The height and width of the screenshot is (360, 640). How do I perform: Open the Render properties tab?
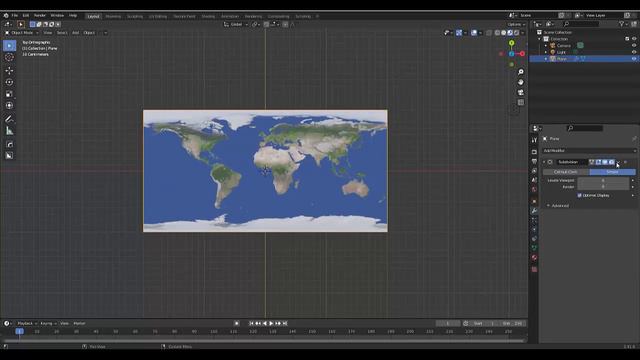pos(534,152)
